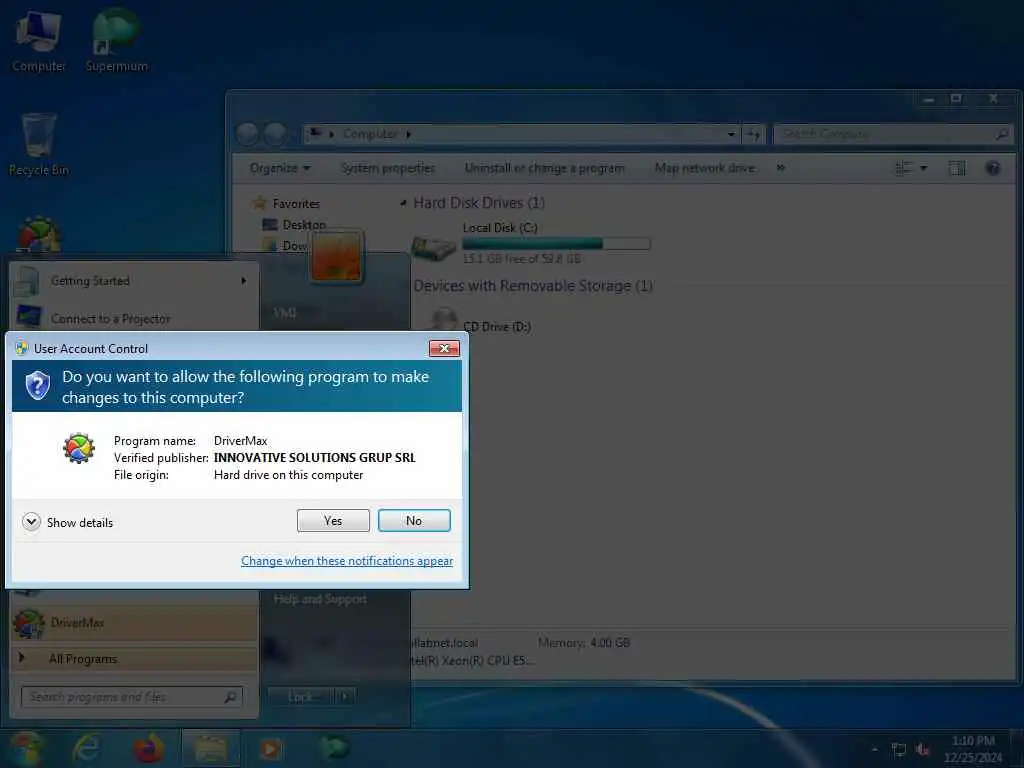Click the User Account Control title shield icon

click(22, 348)
